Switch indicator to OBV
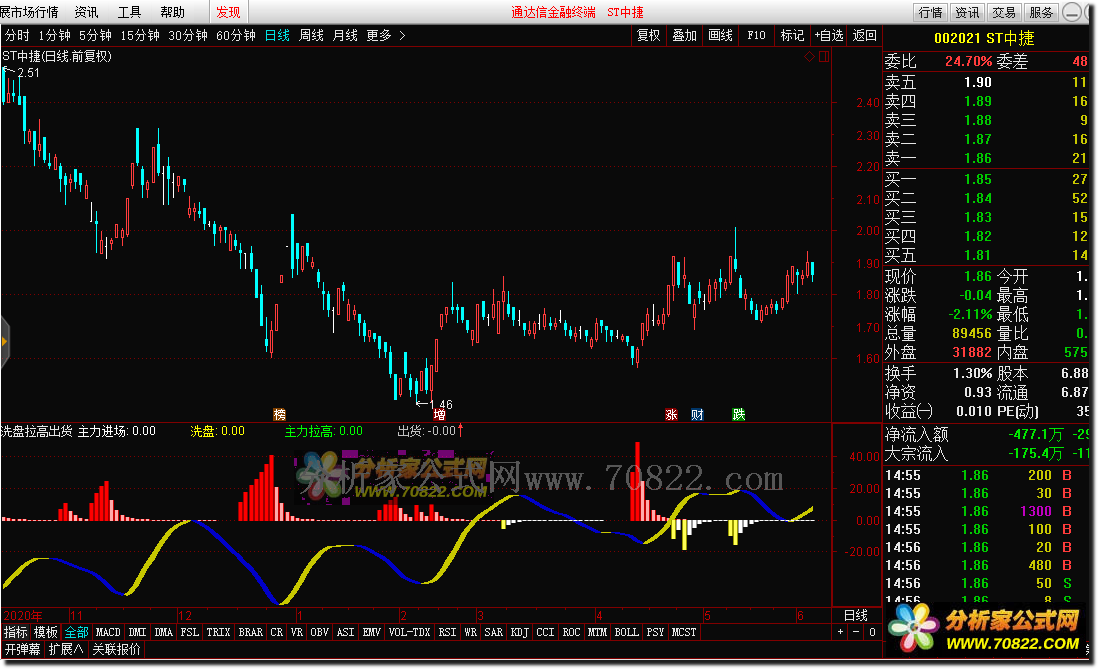This screenshot has width=1099, height=669. pos(320,632)
